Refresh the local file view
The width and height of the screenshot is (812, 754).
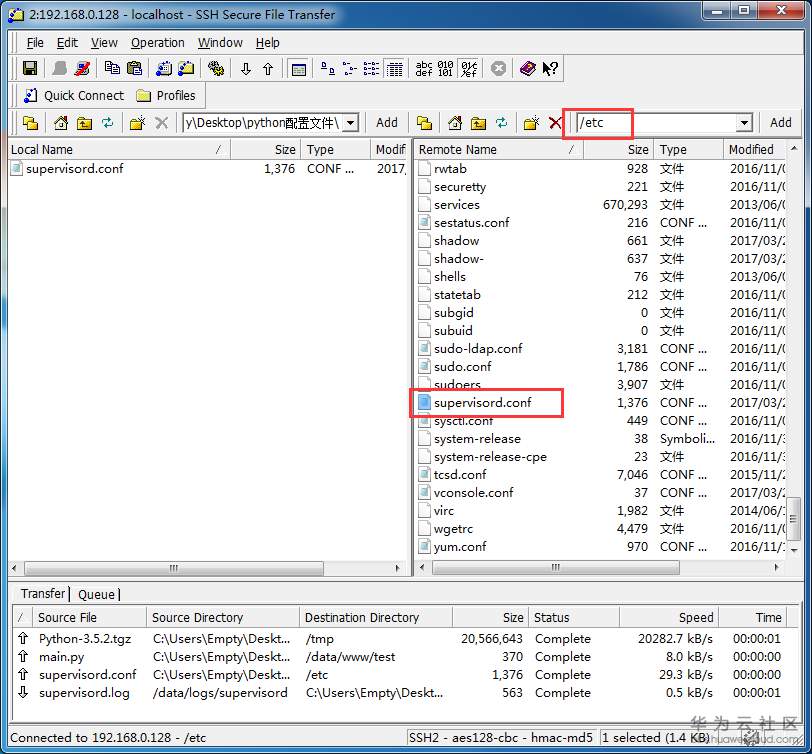point(107,123)
